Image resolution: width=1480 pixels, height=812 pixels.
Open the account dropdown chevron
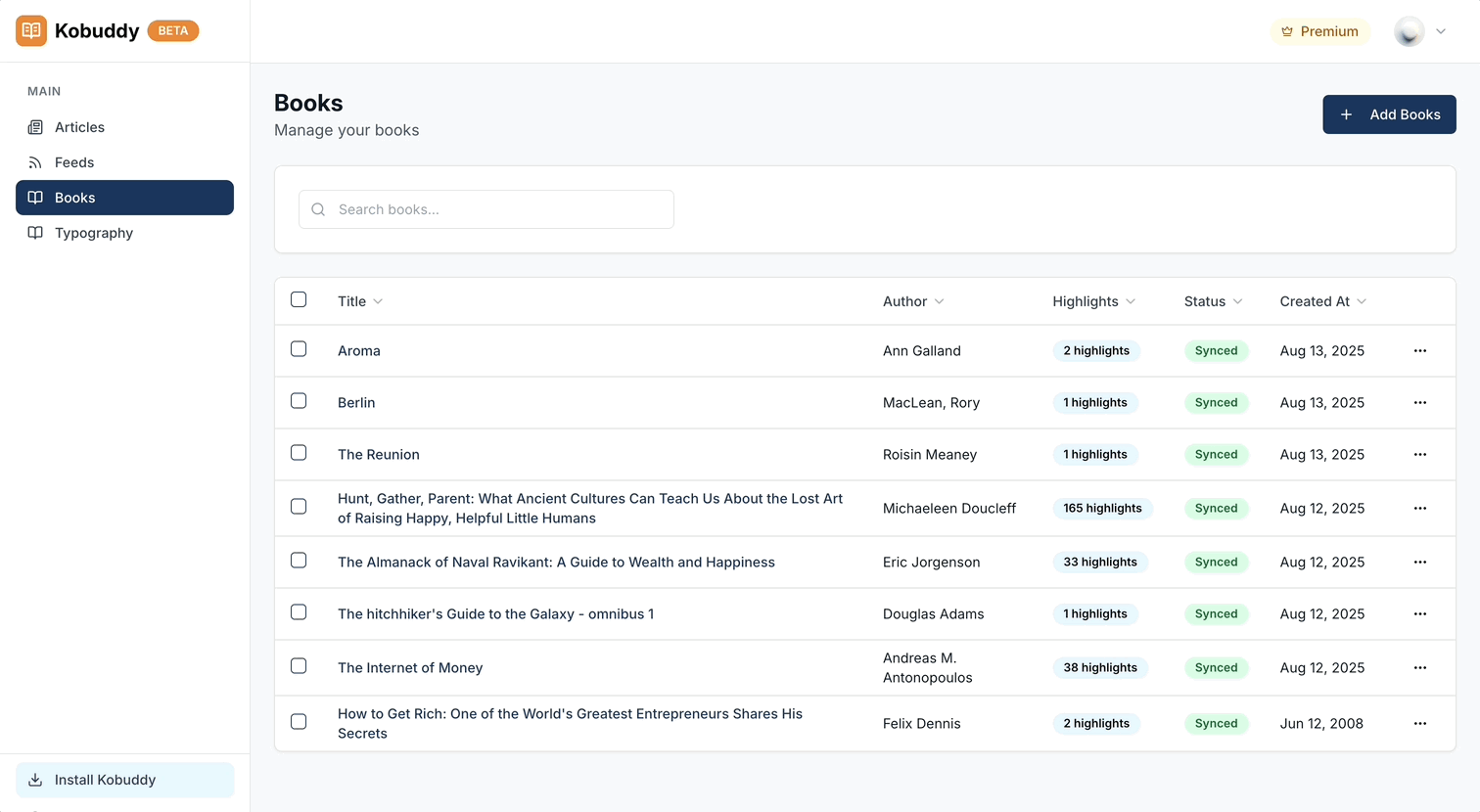1441,31
